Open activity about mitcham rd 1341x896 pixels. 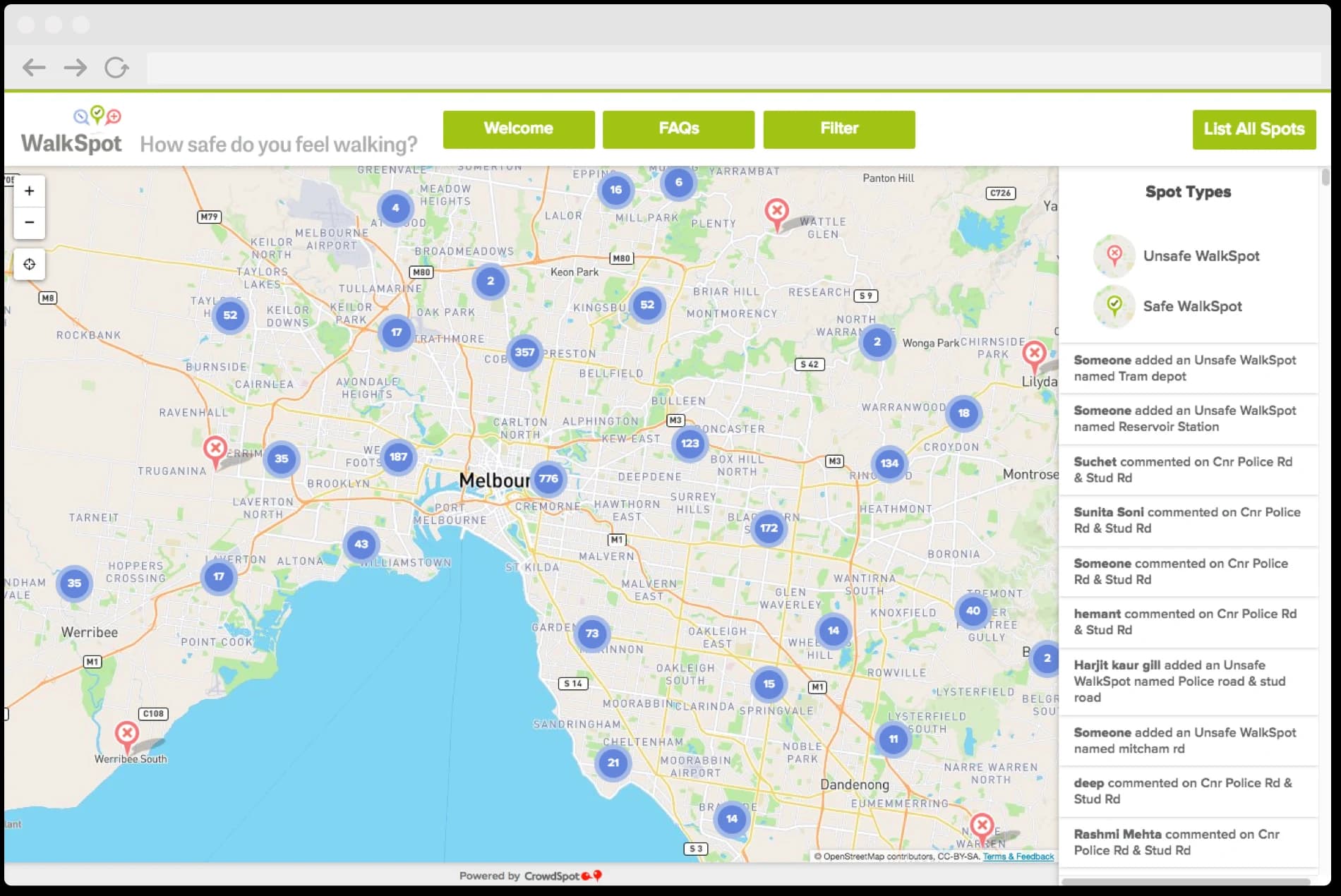coord(1189,741)
